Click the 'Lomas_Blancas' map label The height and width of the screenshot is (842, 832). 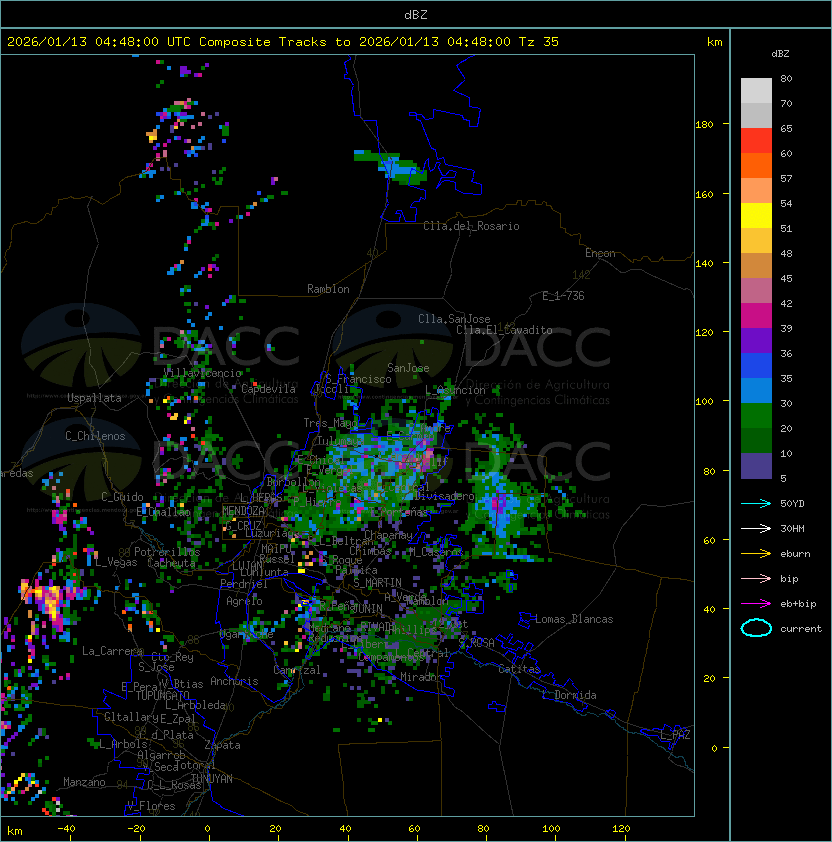(x=574, y=619)
